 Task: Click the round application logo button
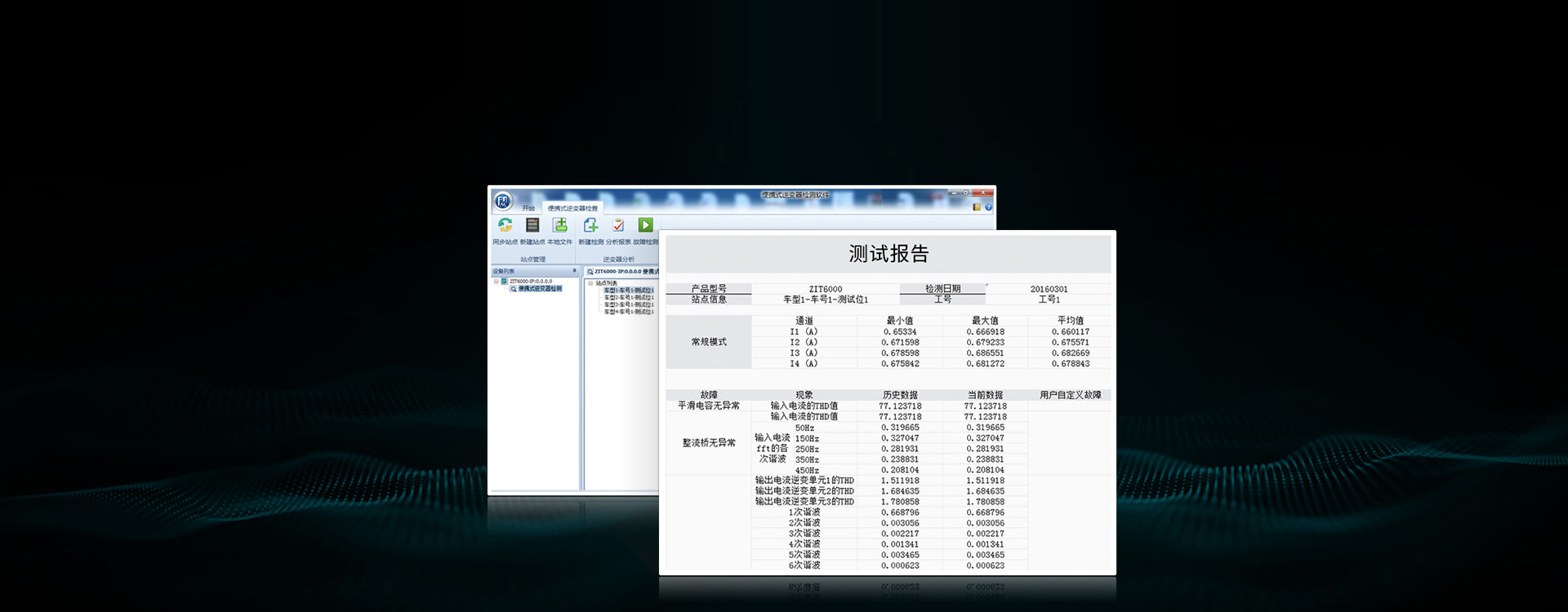503,201
